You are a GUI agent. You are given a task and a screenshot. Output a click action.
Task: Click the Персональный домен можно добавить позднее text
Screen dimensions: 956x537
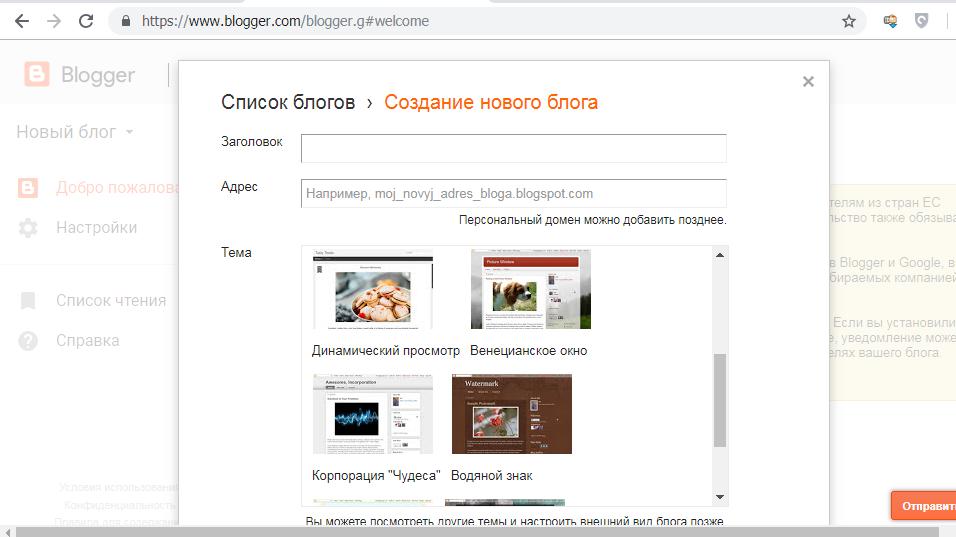593,220
